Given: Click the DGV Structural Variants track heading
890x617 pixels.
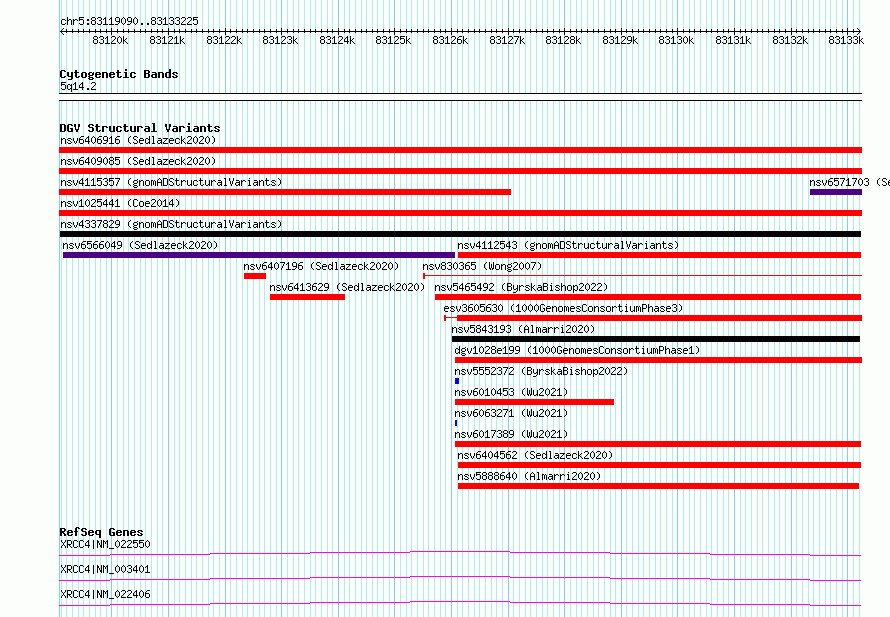Looking at the screenshot, I should pyautogui.click(x=140, y=128).
